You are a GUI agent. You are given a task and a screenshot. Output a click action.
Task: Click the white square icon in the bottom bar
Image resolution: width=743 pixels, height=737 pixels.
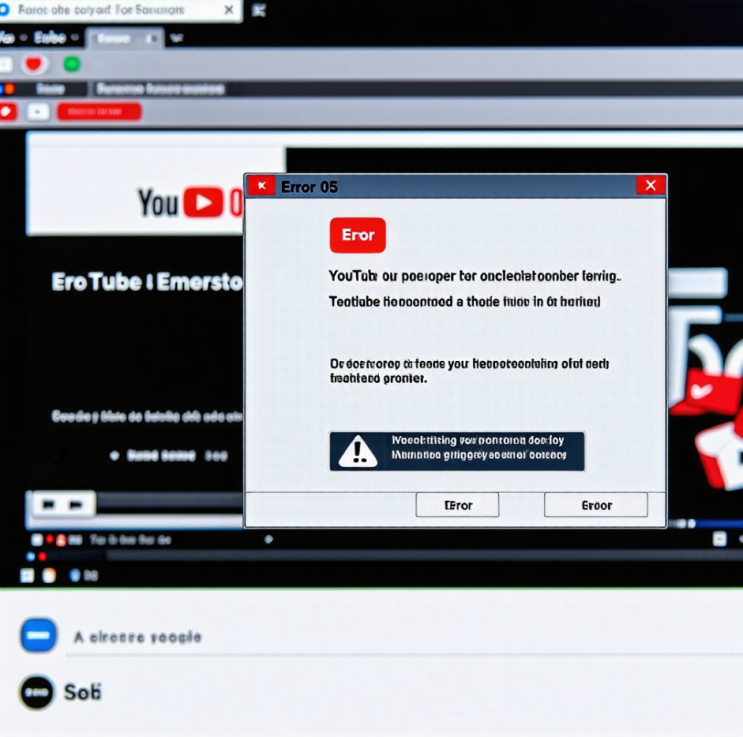[x=27, y=575]
